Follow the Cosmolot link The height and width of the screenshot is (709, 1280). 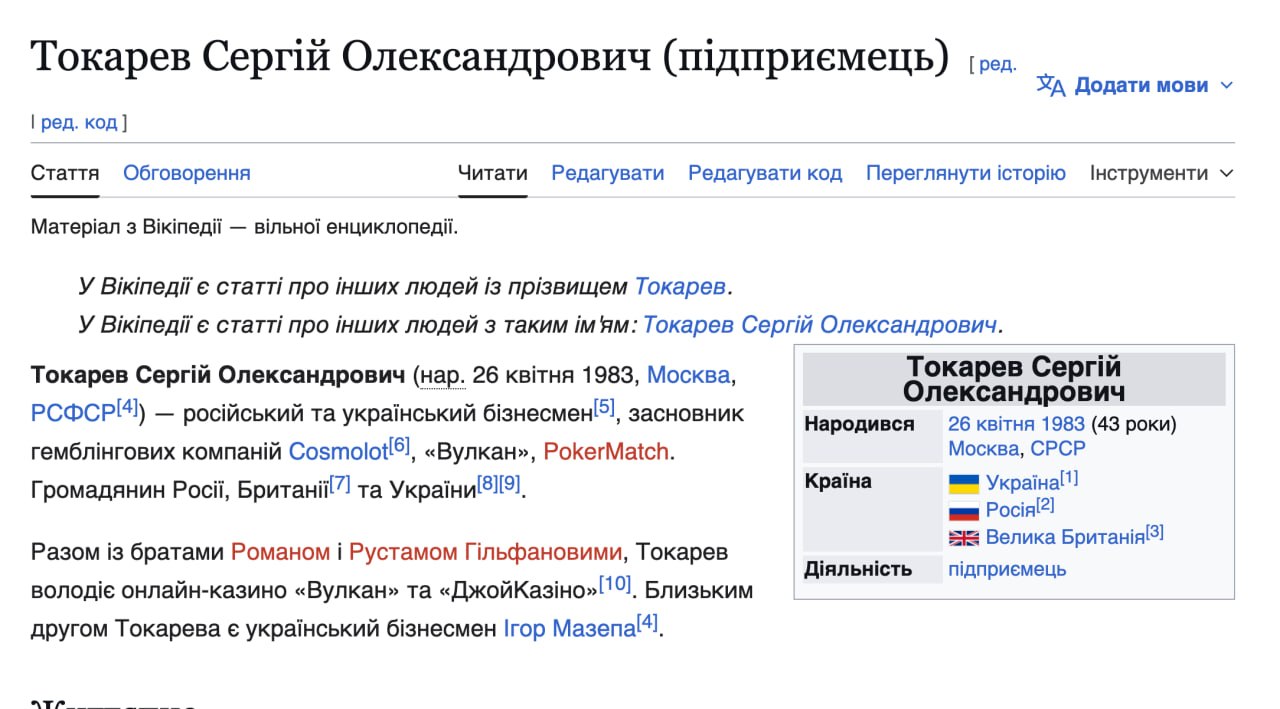338,452
